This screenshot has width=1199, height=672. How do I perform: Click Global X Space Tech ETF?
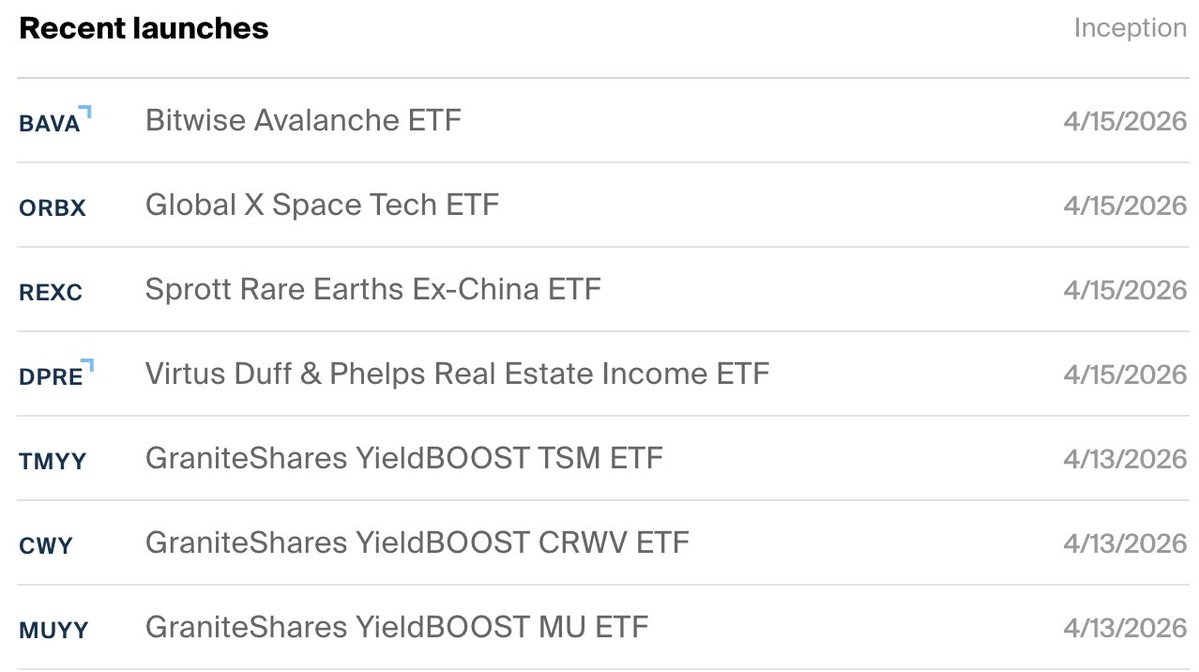(322, 205)
